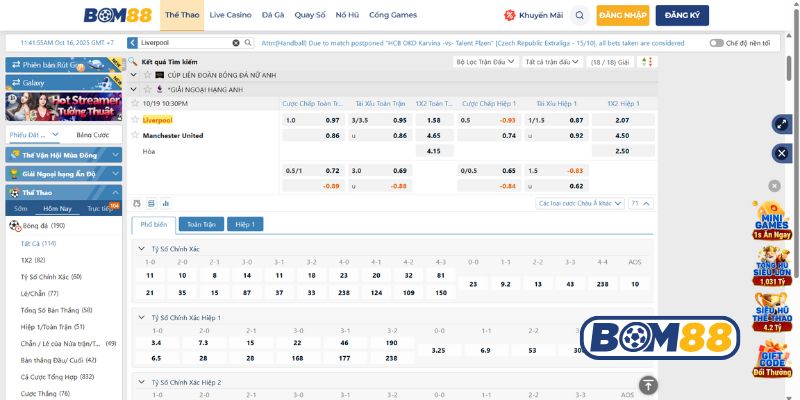Click the Khuyến Mãi promotion icon
800x400 pixels.
pyautogui.click(x=509, y=15)
